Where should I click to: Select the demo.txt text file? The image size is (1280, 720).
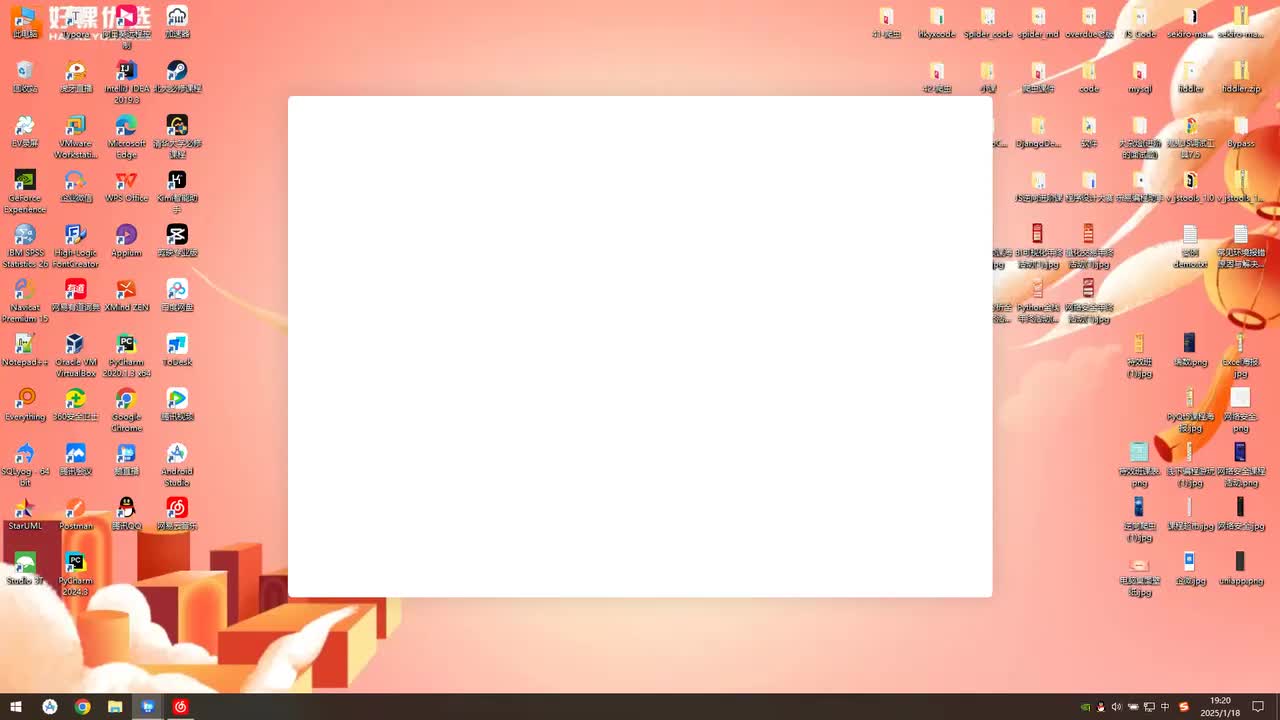(x=1190, y=247)
